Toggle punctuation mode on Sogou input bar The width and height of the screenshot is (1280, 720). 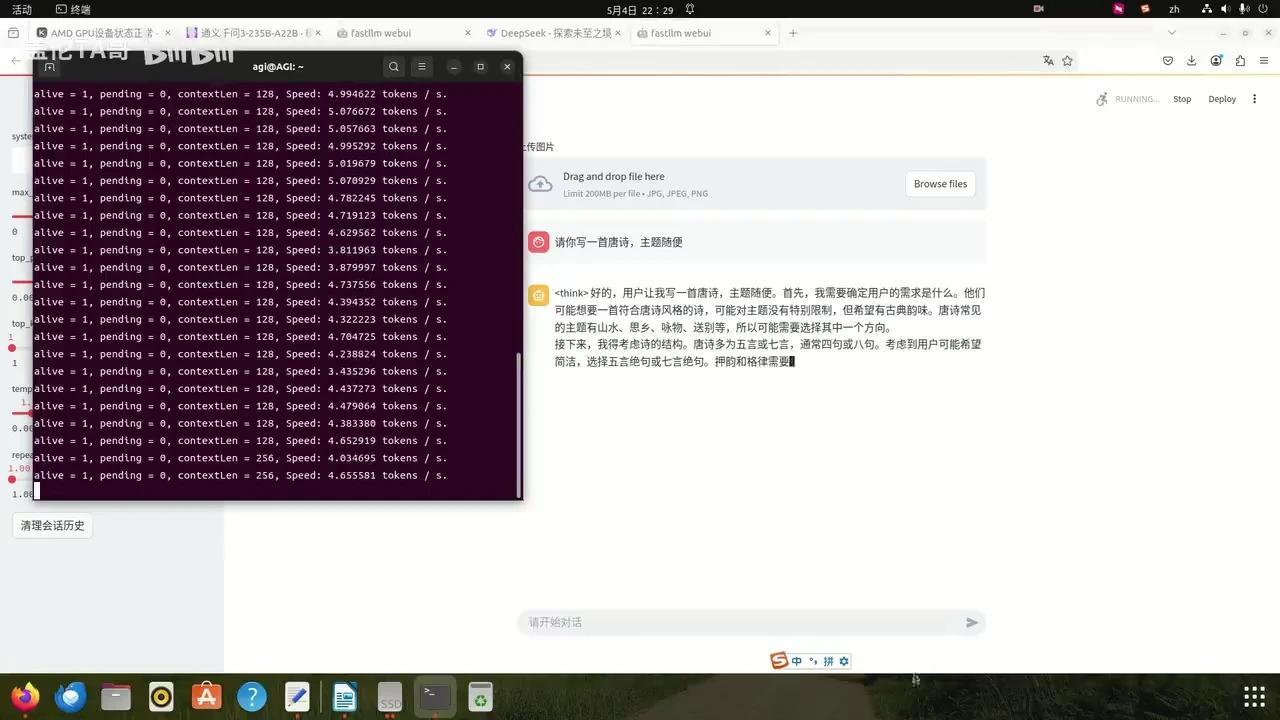coord(813,661)
